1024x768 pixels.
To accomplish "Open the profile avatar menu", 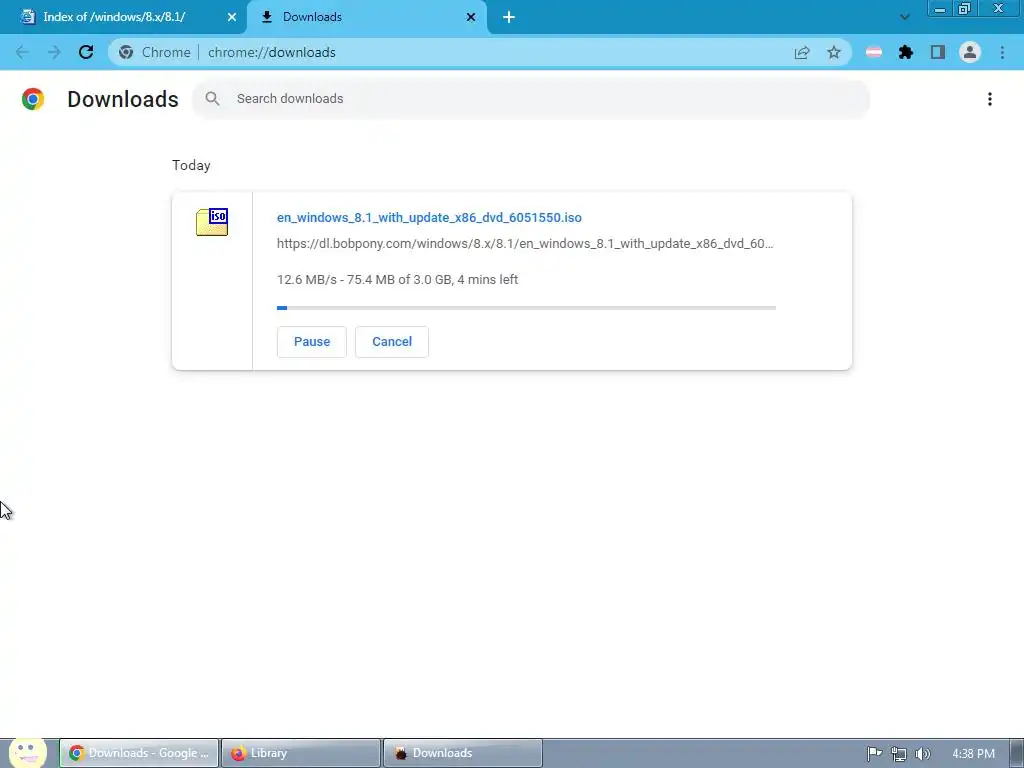I will pyautogui.click(x=970, y=52).
